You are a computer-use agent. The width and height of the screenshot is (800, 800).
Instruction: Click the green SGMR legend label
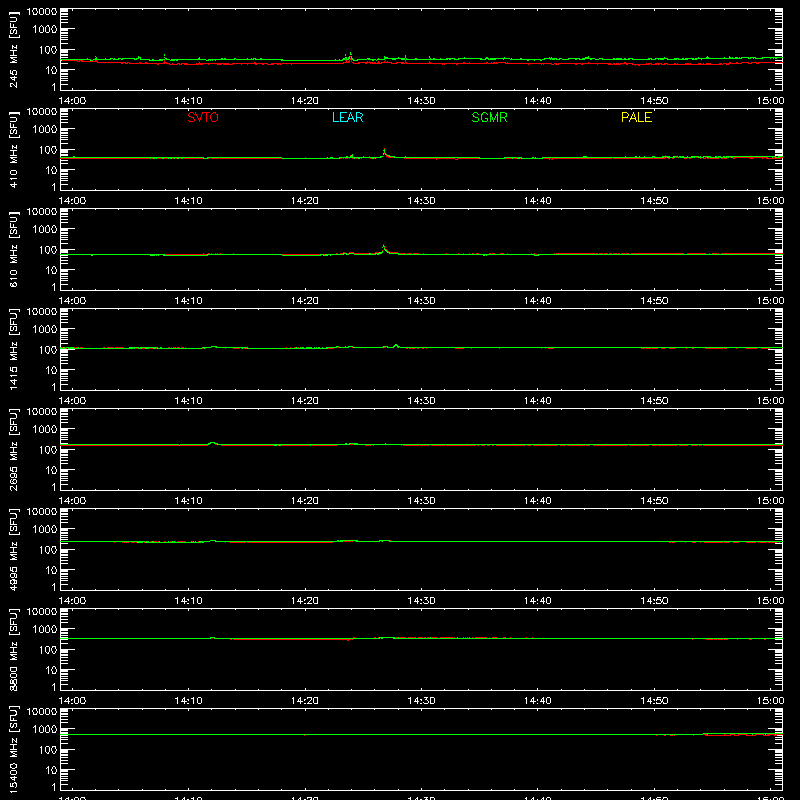tap(489, 117)
